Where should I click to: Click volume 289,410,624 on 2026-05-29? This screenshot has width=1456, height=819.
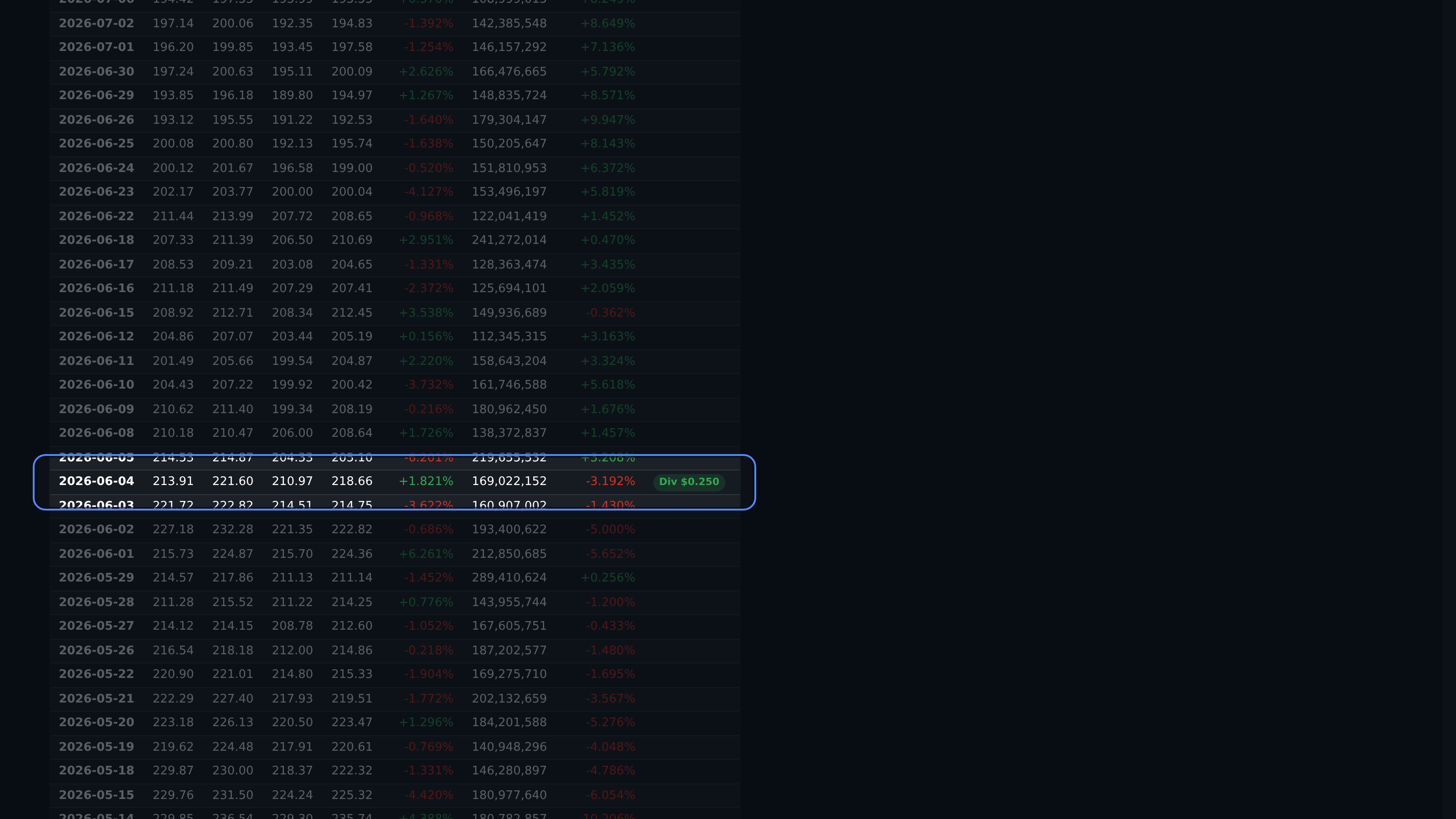click(509, 578)
